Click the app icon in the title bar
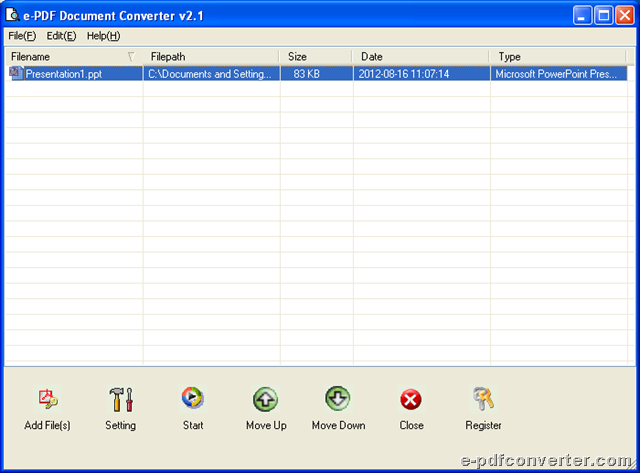640x473 pixels. tap(12, 15)
